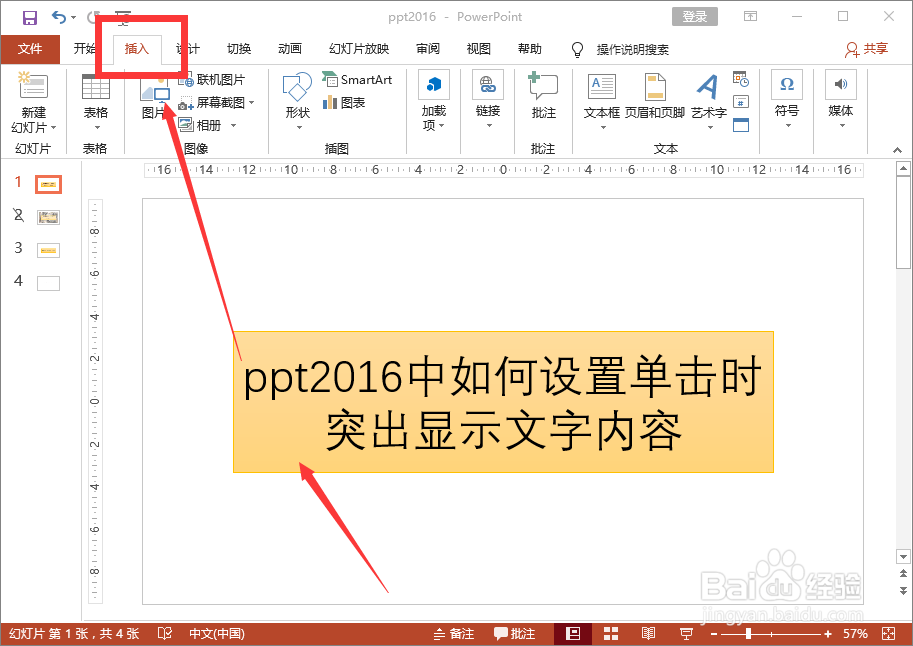This screenshot has height=646, width=913.
Task: Toggle the 批注 comments pane in status bar
Action: (514, 633)
